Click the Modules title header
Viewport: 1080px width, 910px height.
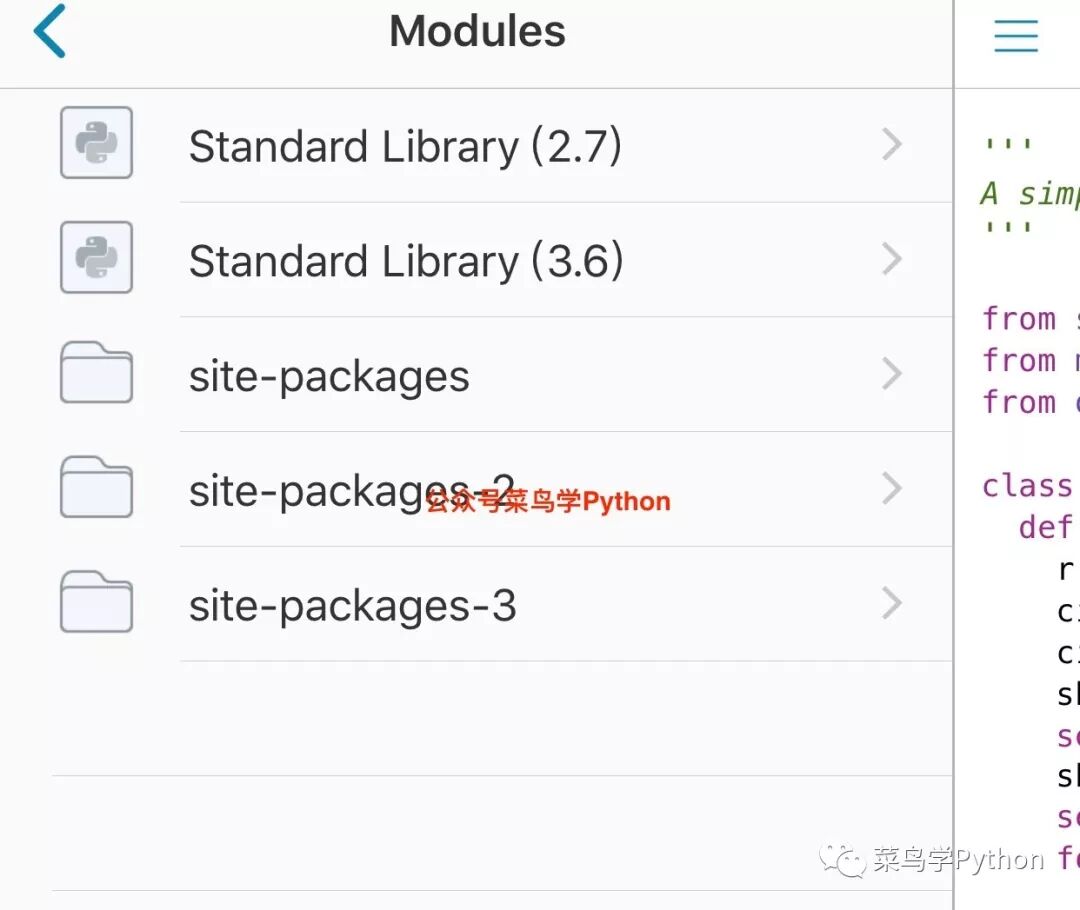(477, 31)
